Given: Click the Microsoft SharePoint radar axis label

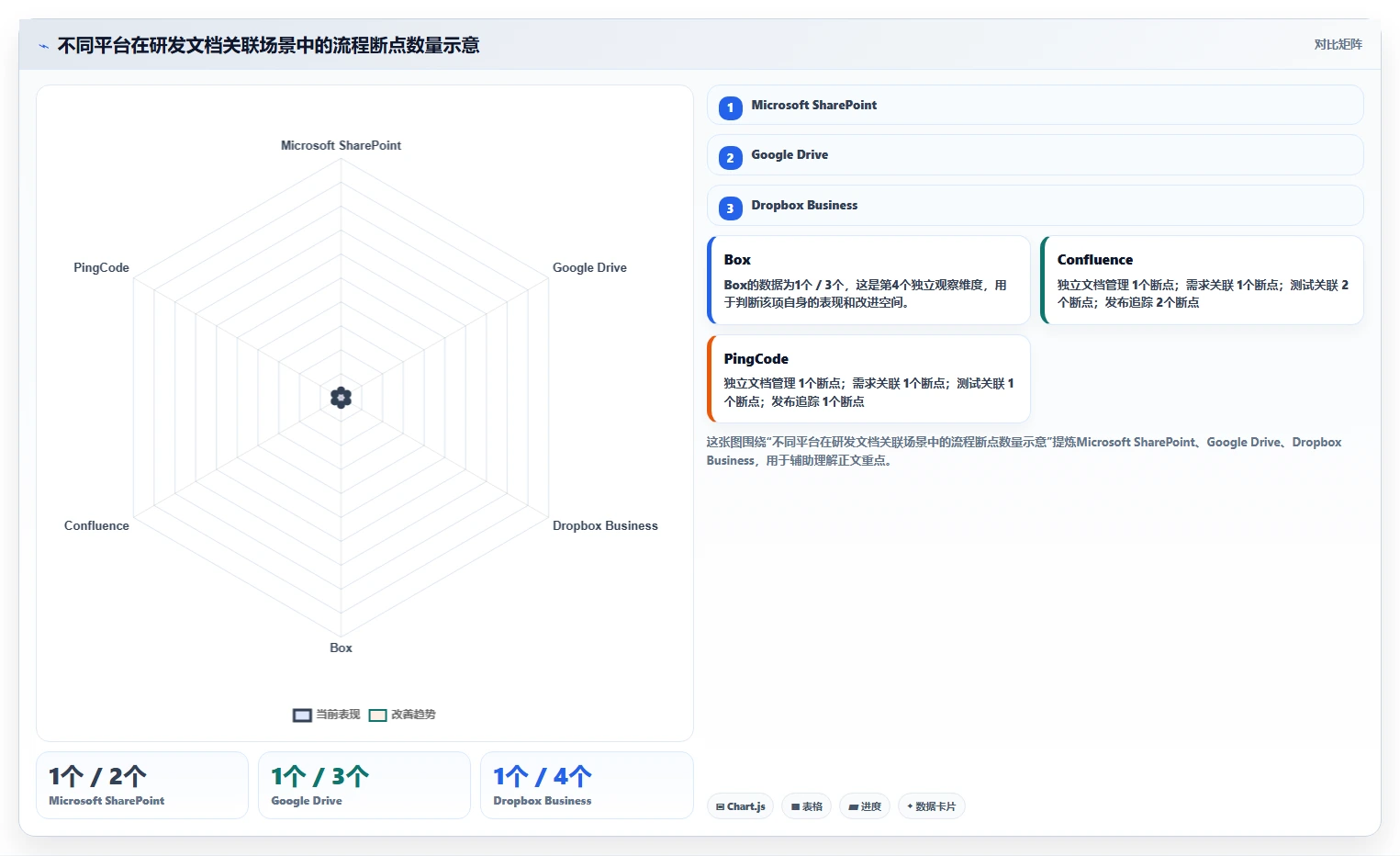Looking at the screenshot, I should click(x=341, y=145).
